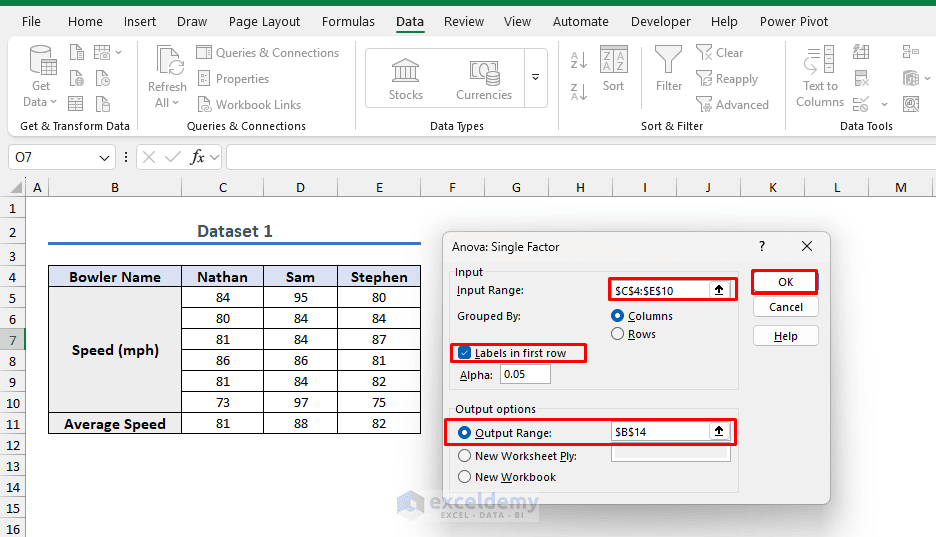Sort A to Z ascending
936x537 pixels.
578,60
